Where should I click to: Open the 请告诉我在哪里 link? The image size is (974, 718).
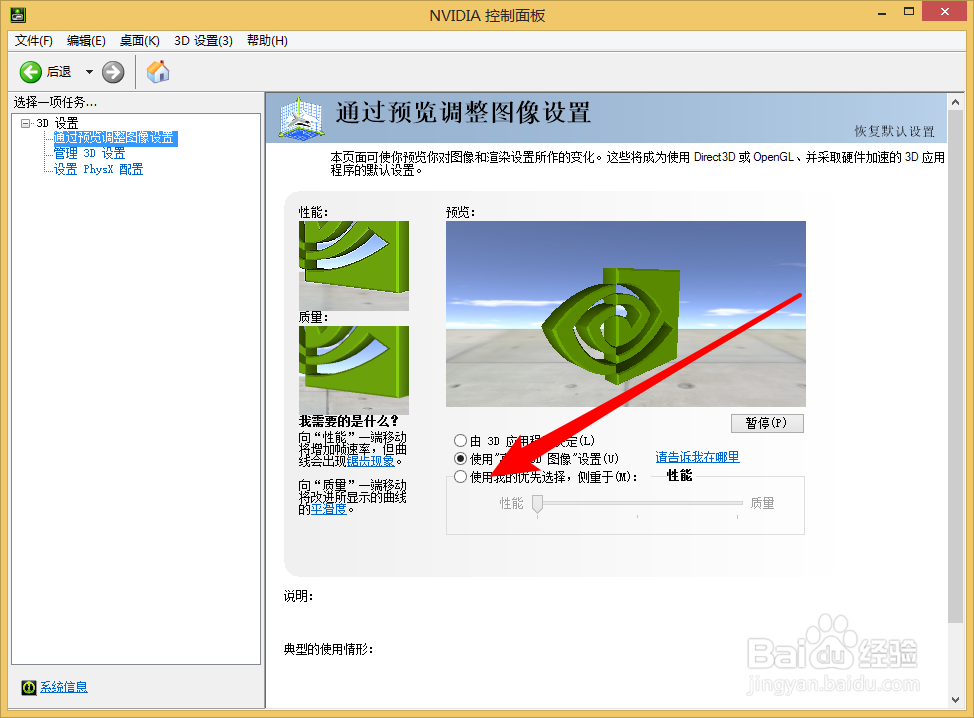698,457
